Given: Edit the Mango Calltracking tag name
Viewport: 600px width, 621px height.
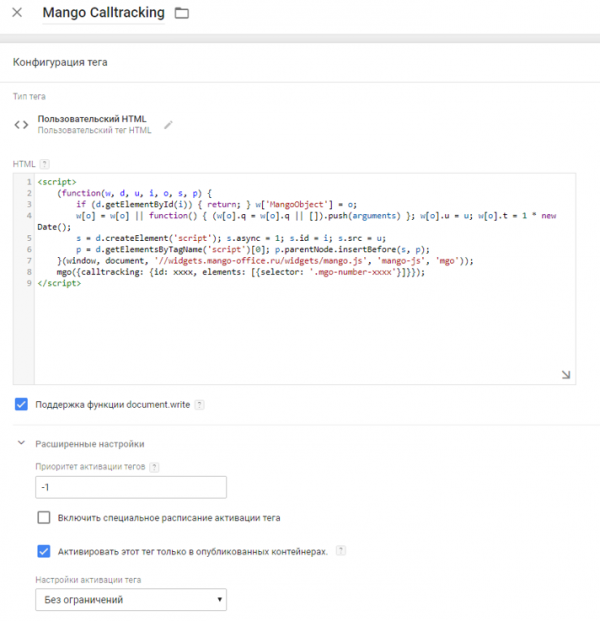Looking at the screenshot, I should [103, 13].
